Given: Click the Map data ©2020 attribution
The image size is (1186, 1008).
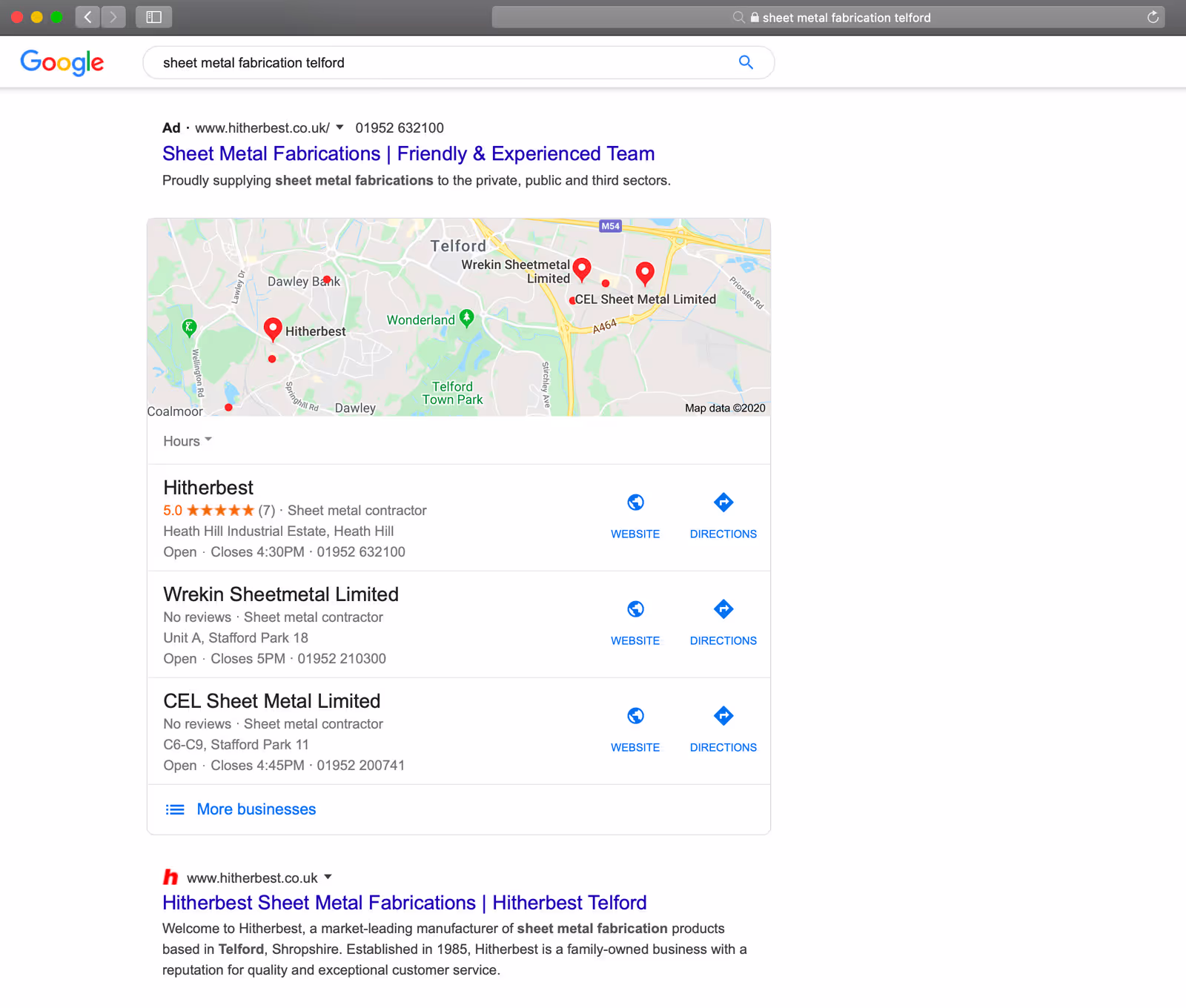Looking at the screenshot, I should [x=725, y=408].
